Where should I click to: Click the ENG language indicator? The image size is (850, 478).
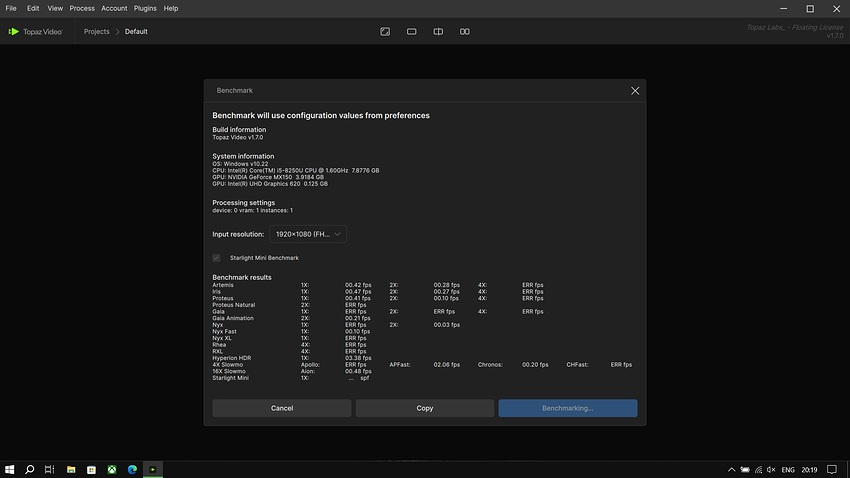tap(788, 470)
